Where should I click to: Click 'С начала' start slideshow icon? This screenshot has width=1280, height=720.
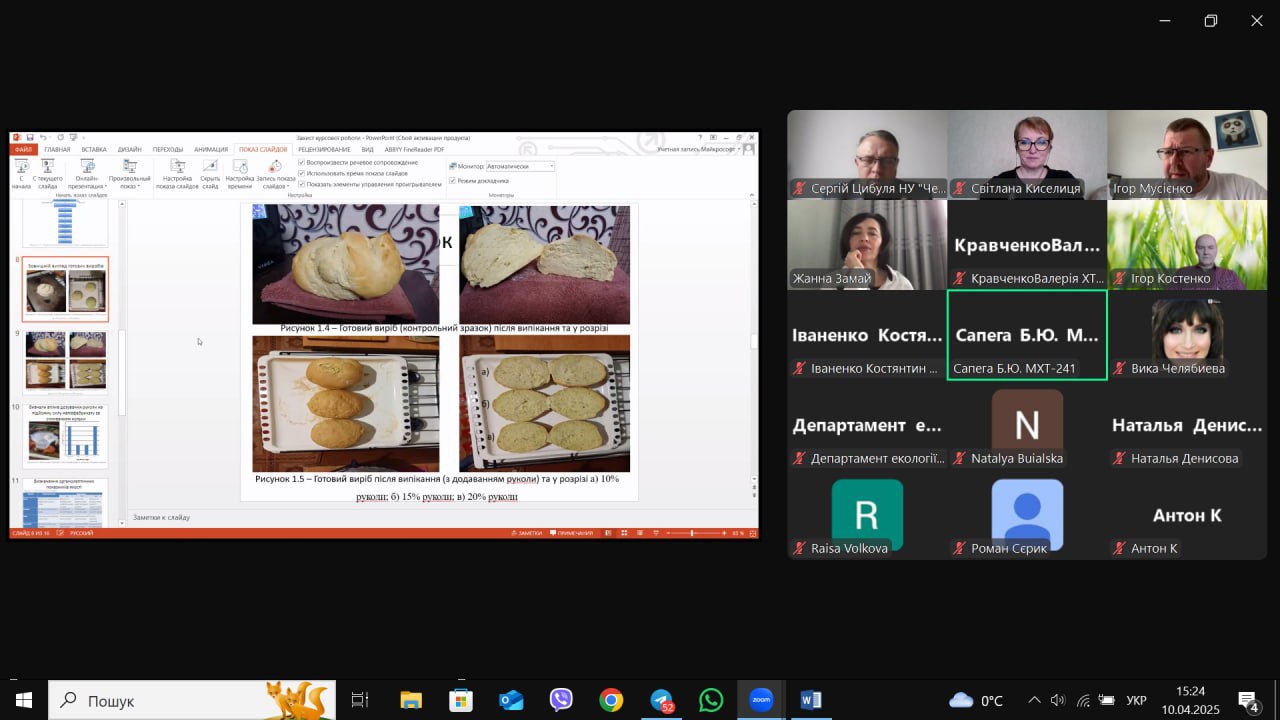[x=21, y=167]
